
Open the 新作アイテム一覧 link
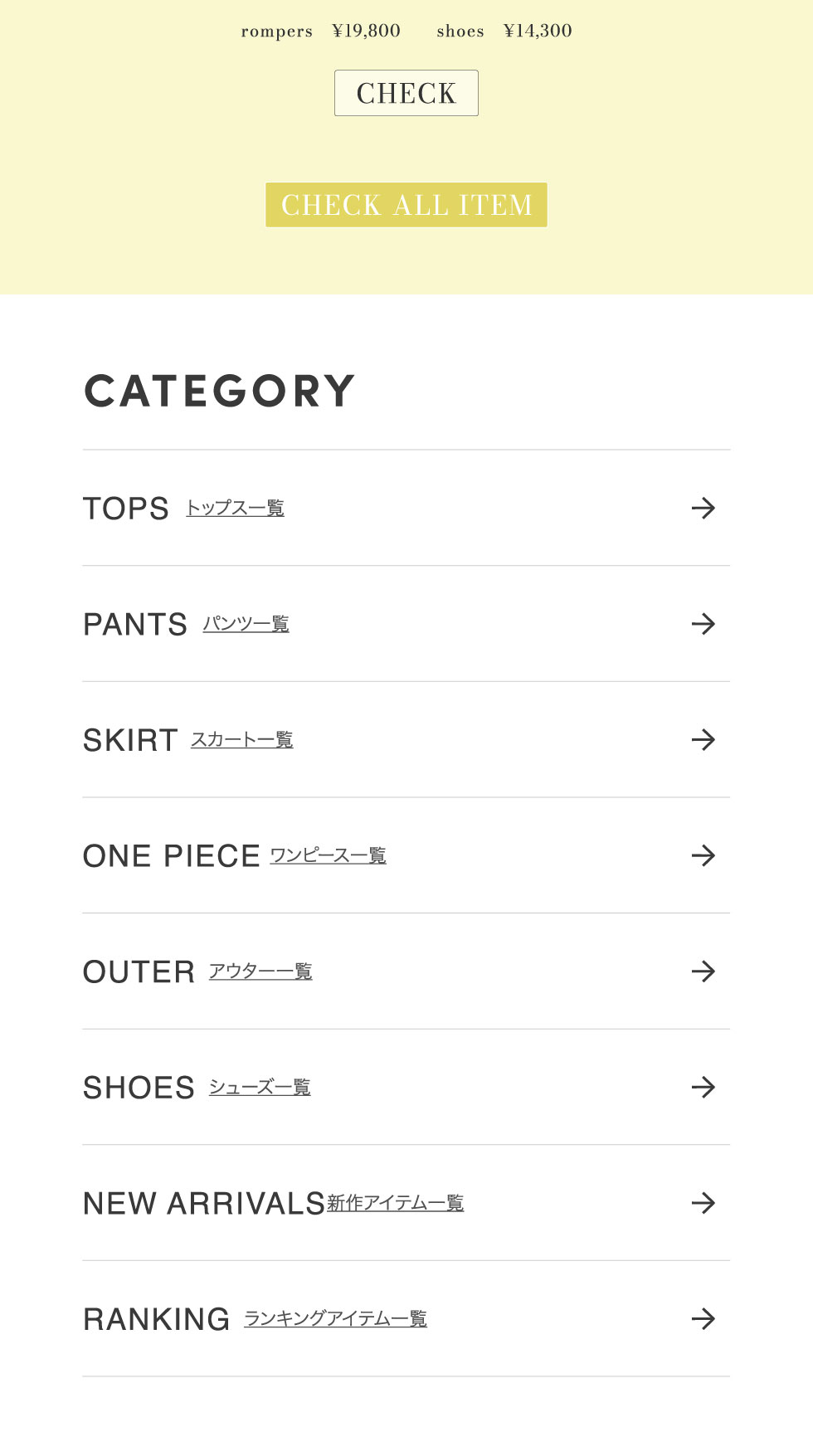tap(395, 1202)
